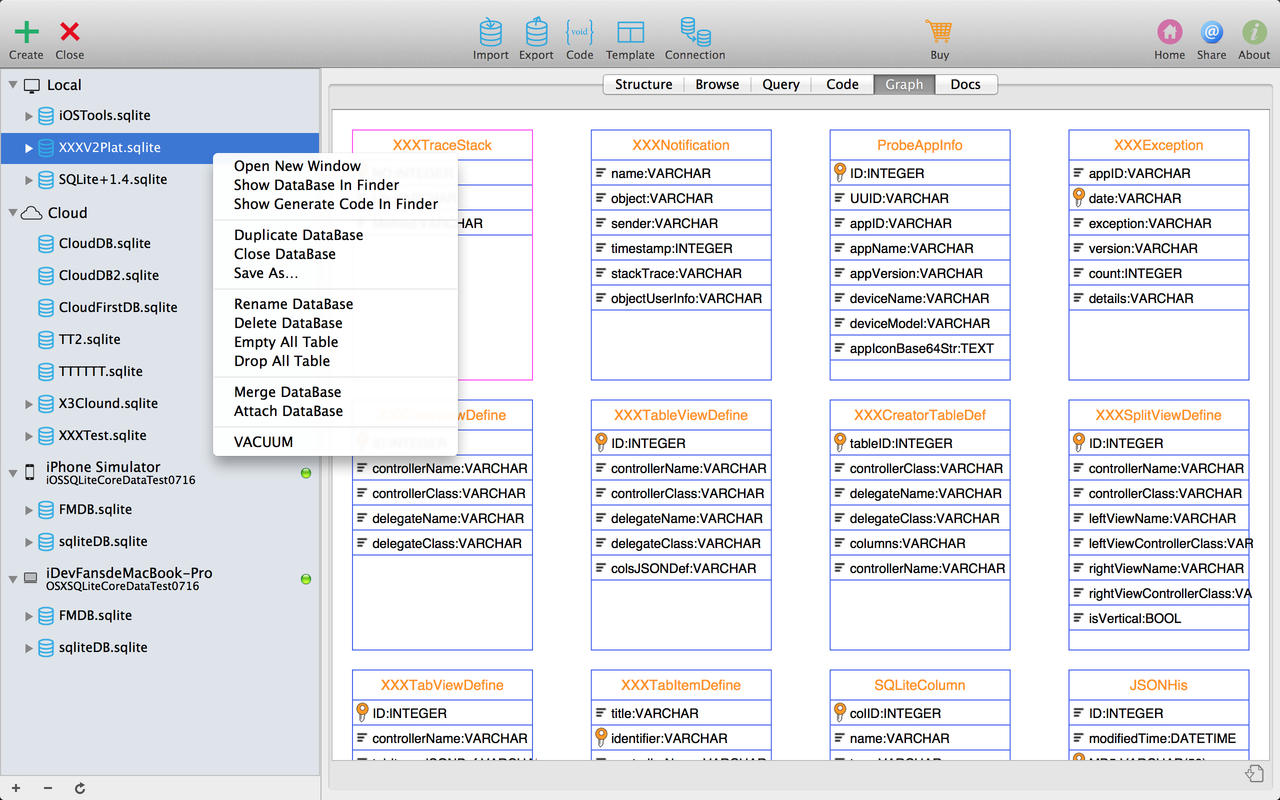
Task: Open the Code generator toolbar icon
Action: click(x=580, y=33)
